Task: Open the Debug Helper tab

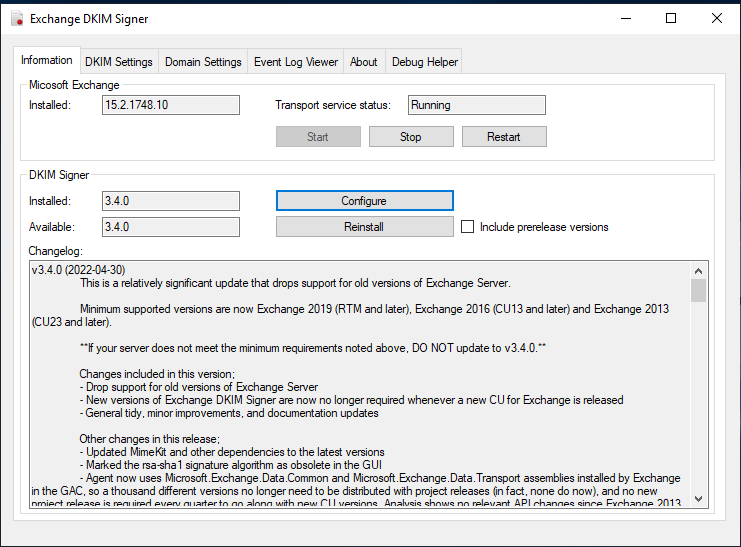Action: click(x=424, y=62)
